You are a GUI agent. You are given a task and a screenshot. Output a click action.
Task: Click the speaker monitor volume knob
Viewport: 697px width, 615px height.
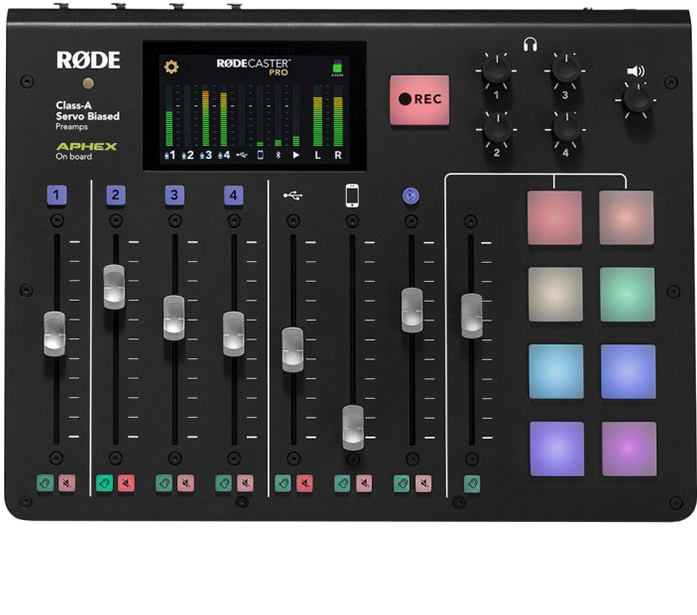(x=637, y=100)
